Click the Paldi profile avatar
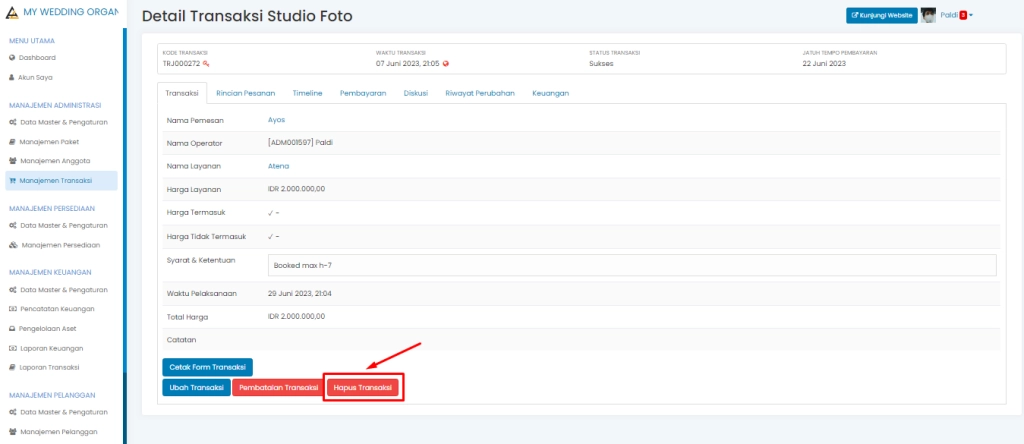 click(928, 16)
